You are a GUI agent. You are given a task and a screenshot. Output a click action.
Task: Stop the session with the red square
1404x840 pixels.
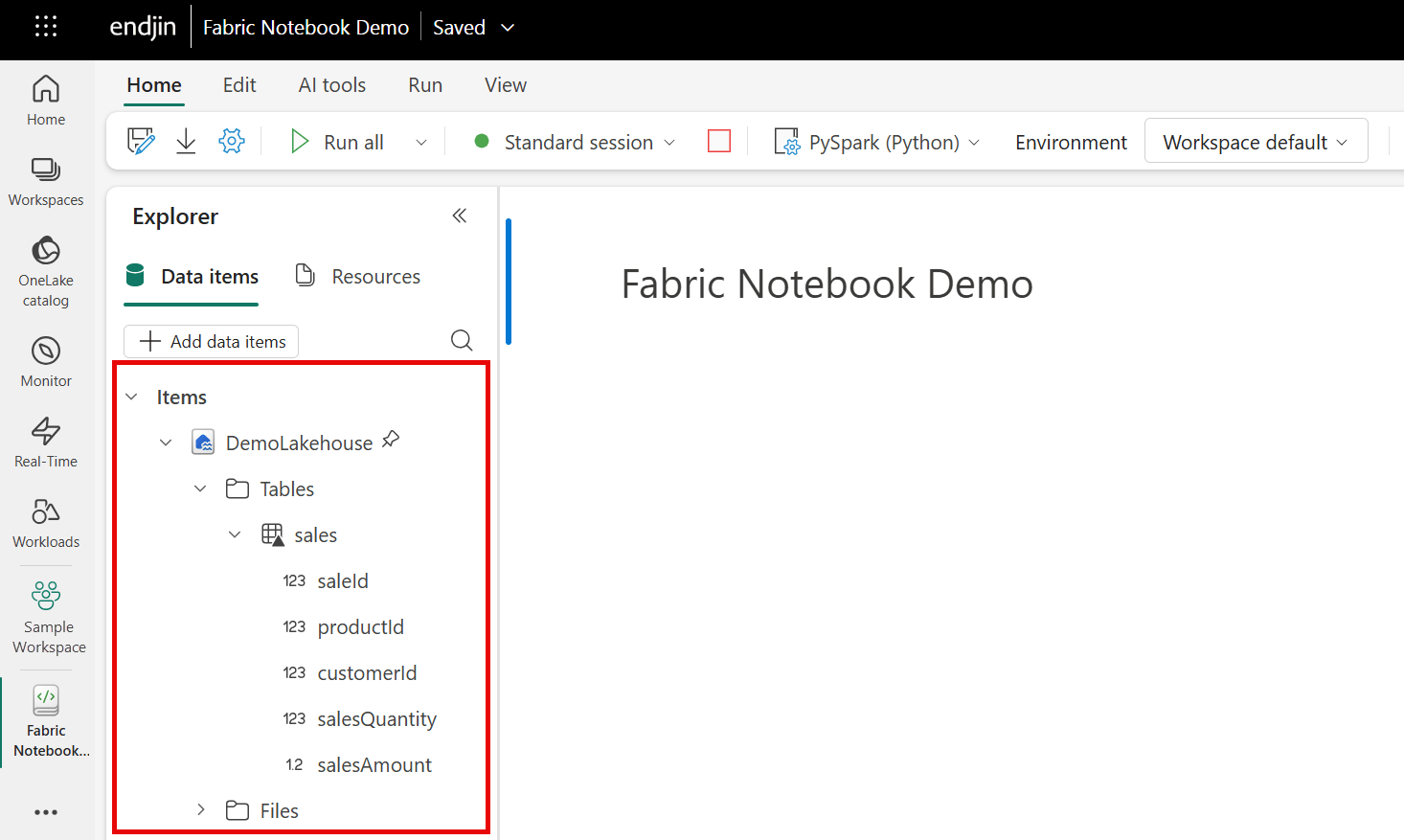pyautogui.click(x=719, y=142)
